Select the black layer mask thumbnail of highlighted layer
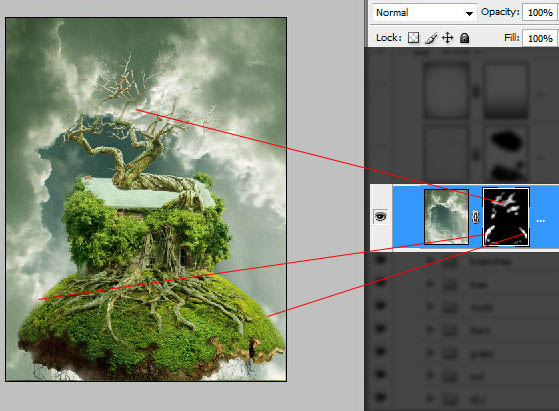The height and width of the screenshot is (411, 559). tap(506, 217)
